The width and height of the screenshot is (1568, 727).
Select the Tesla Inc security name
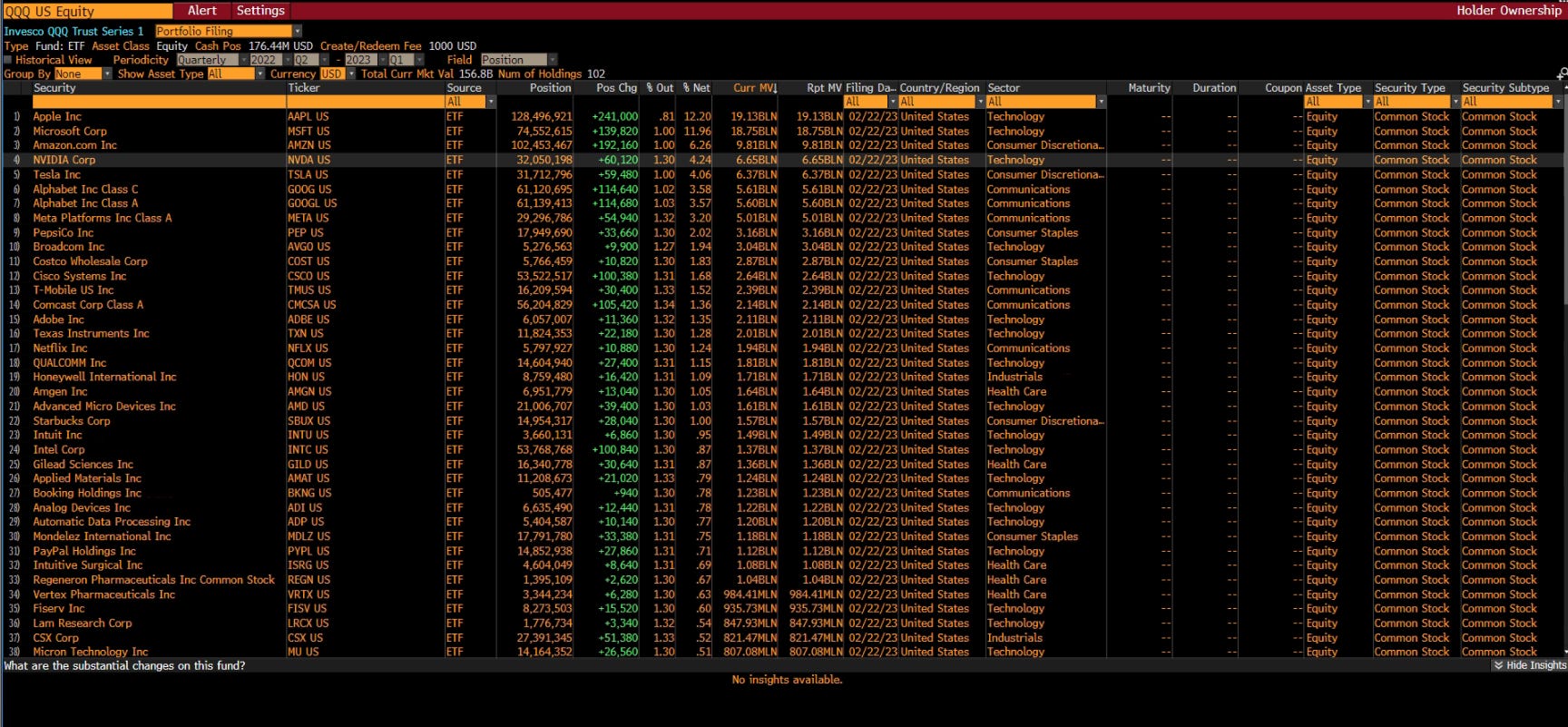tap(56, 174)
